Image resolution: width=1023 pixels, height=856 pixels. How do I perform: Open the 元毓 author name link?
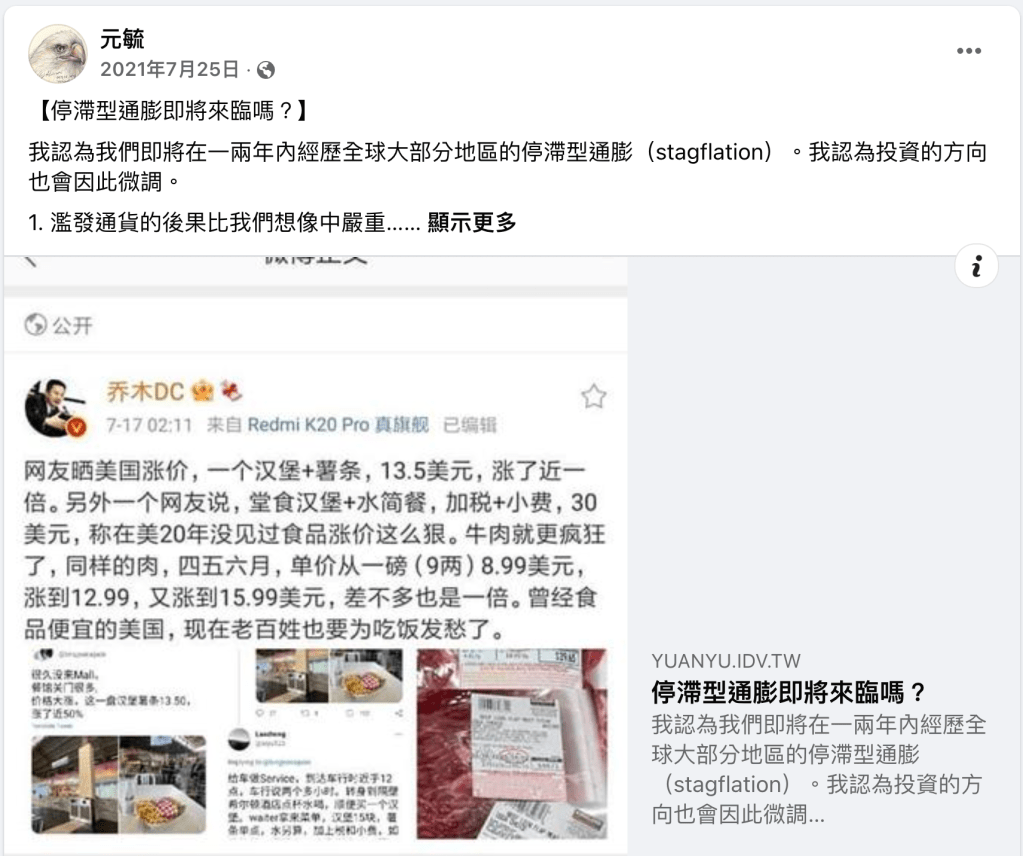tap(121, 39)
